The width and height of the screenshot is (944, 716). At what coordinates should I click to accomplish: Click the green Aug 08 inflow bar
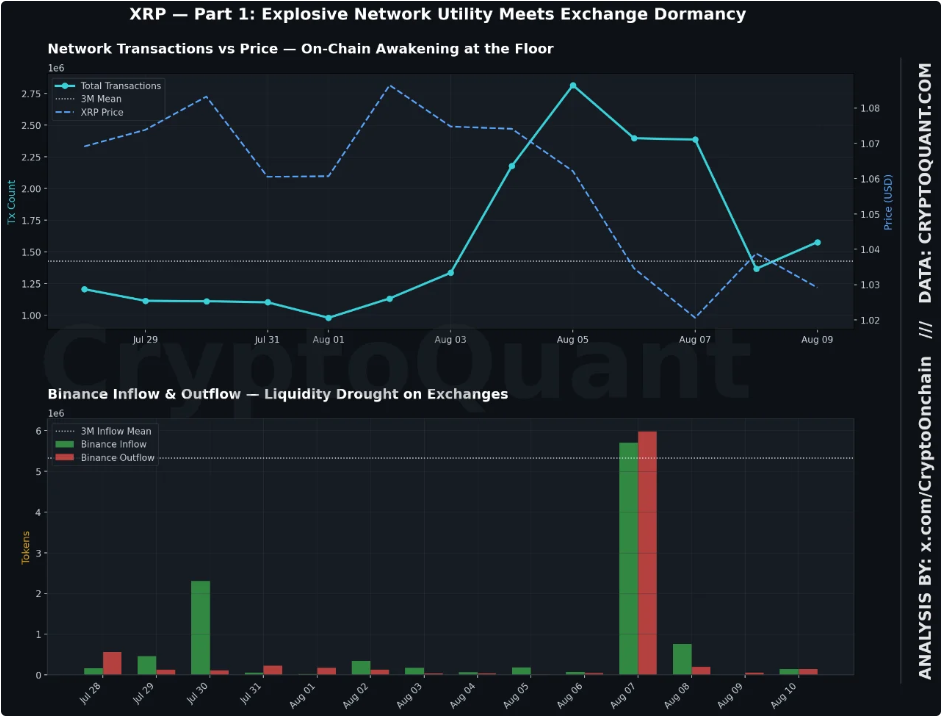[682, 659]
